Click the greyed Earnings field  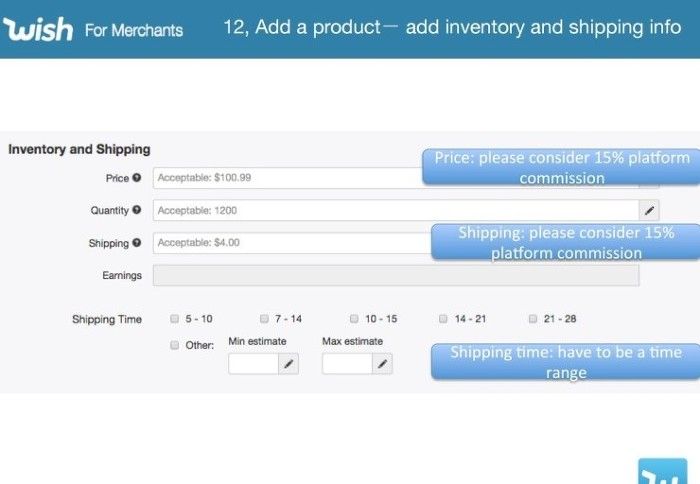pyautogui.click(x=396, y=275)
